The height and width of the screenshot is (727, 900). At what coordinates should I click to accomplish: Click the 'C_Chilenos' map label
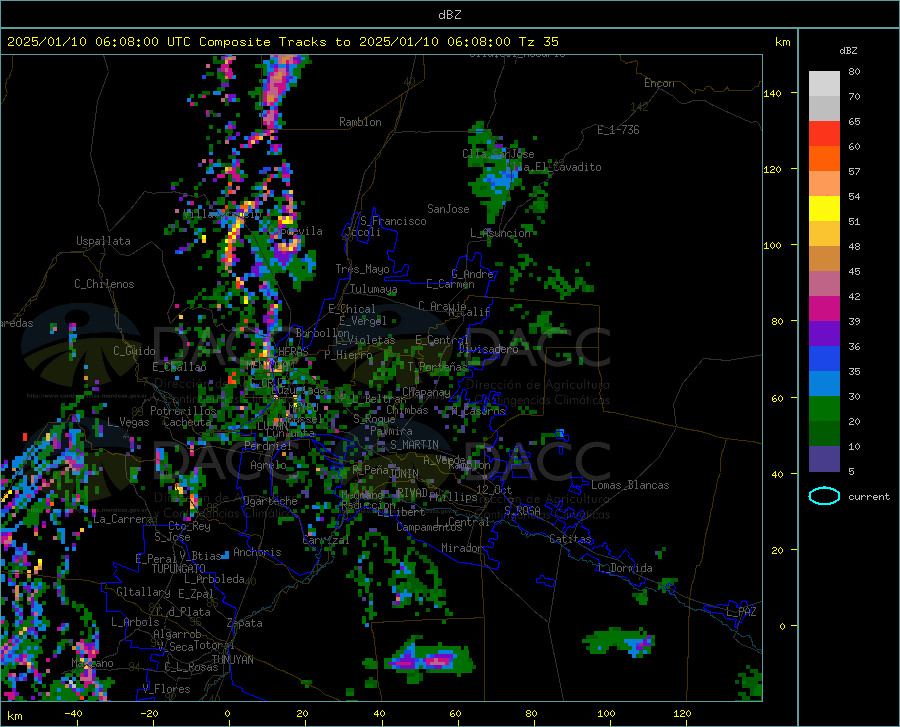tap(104, 284)
